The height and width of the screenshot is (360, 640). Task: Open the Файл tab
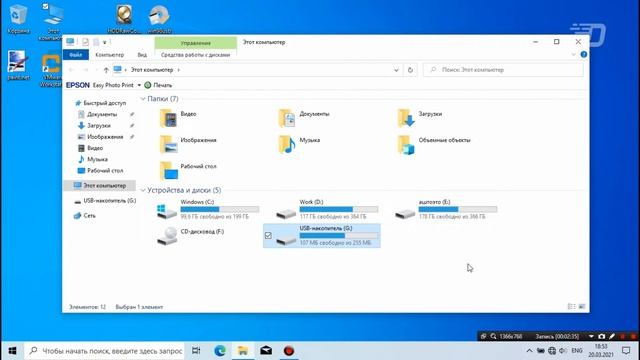(x=76, y=55)
